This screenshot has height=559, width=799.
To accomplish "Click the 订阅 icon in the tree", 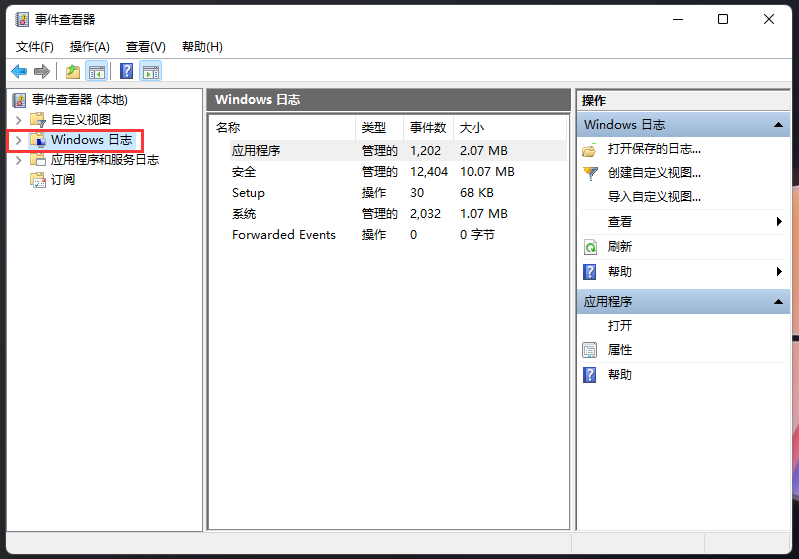I will pyautogui.click(x=38, y=179).
